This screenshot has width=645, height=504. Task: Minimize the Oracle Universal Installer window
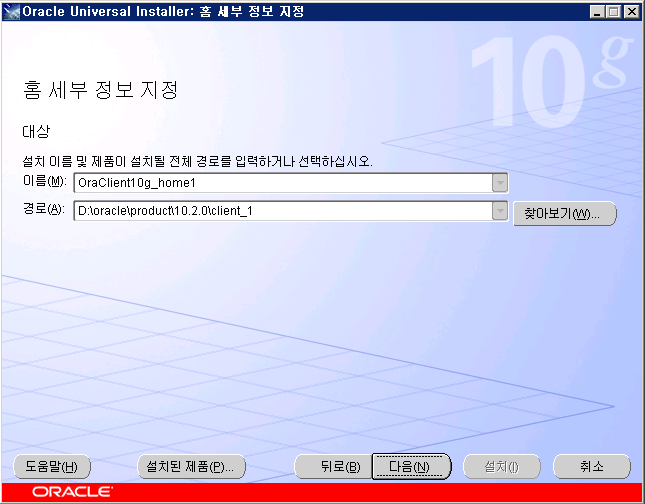point(596,12)
